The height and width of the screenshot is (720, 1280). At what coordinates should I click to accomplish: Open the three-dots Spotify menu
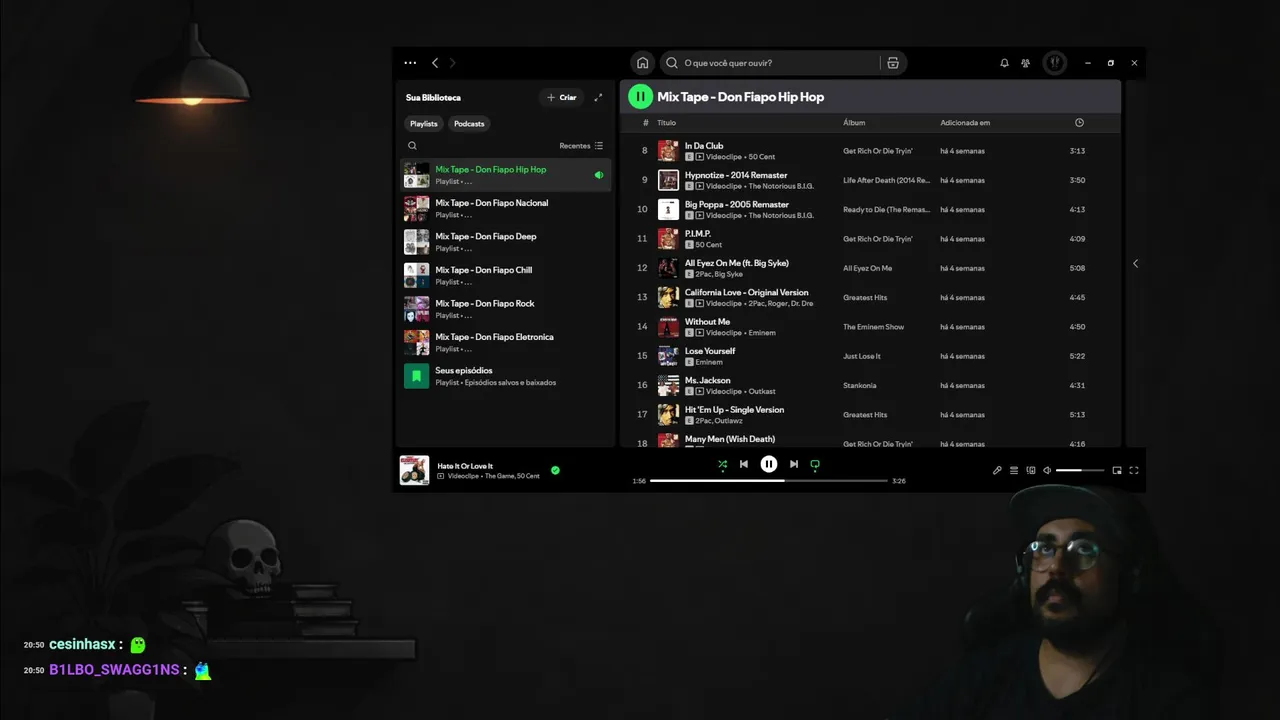pos(410,63)
